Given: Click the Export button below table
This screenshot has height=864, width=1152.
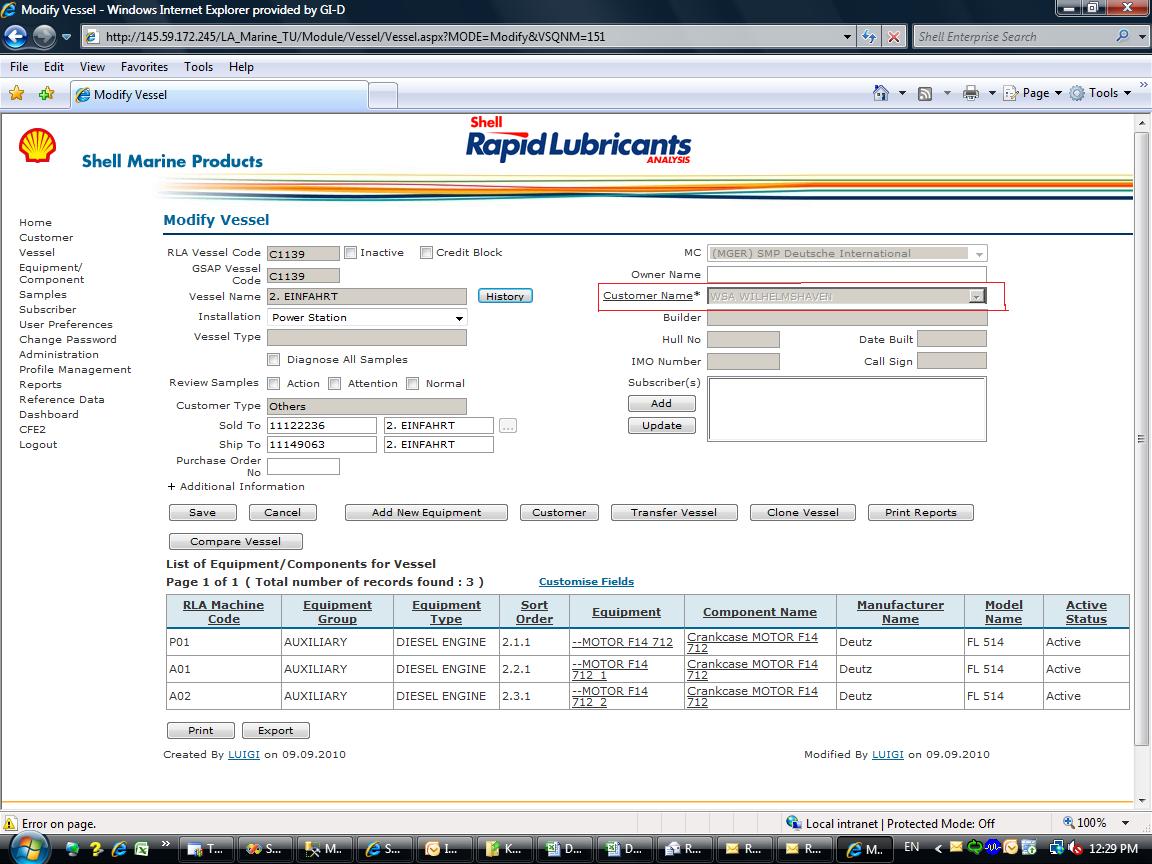Looking at the screenshot, I should tap(276, 730).
